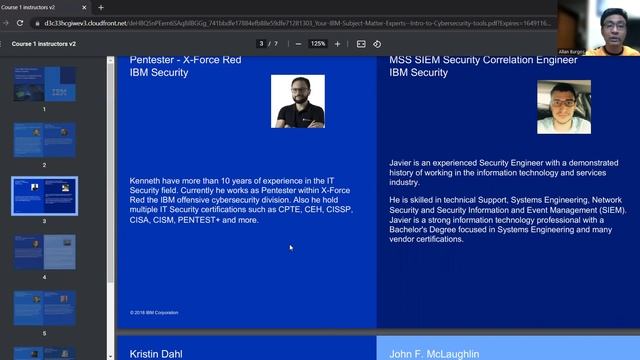Open a new browser tab
The width and height of the screenshot is (640, 360).
[101, 7]
